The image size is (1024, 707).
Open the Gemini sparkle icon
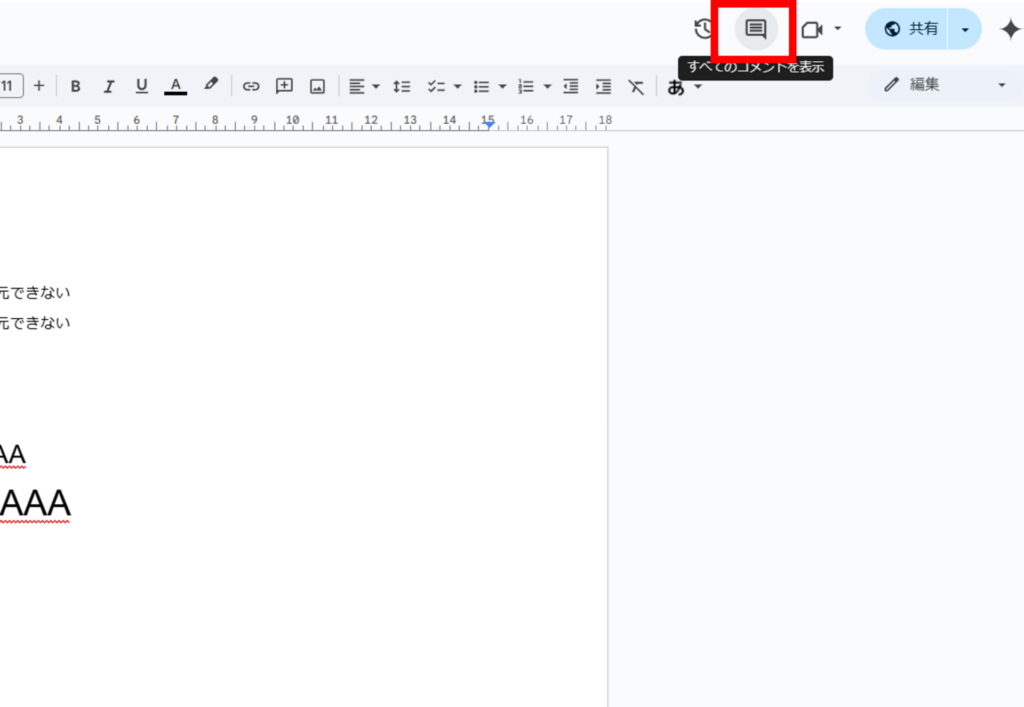tap(1010, 29)
